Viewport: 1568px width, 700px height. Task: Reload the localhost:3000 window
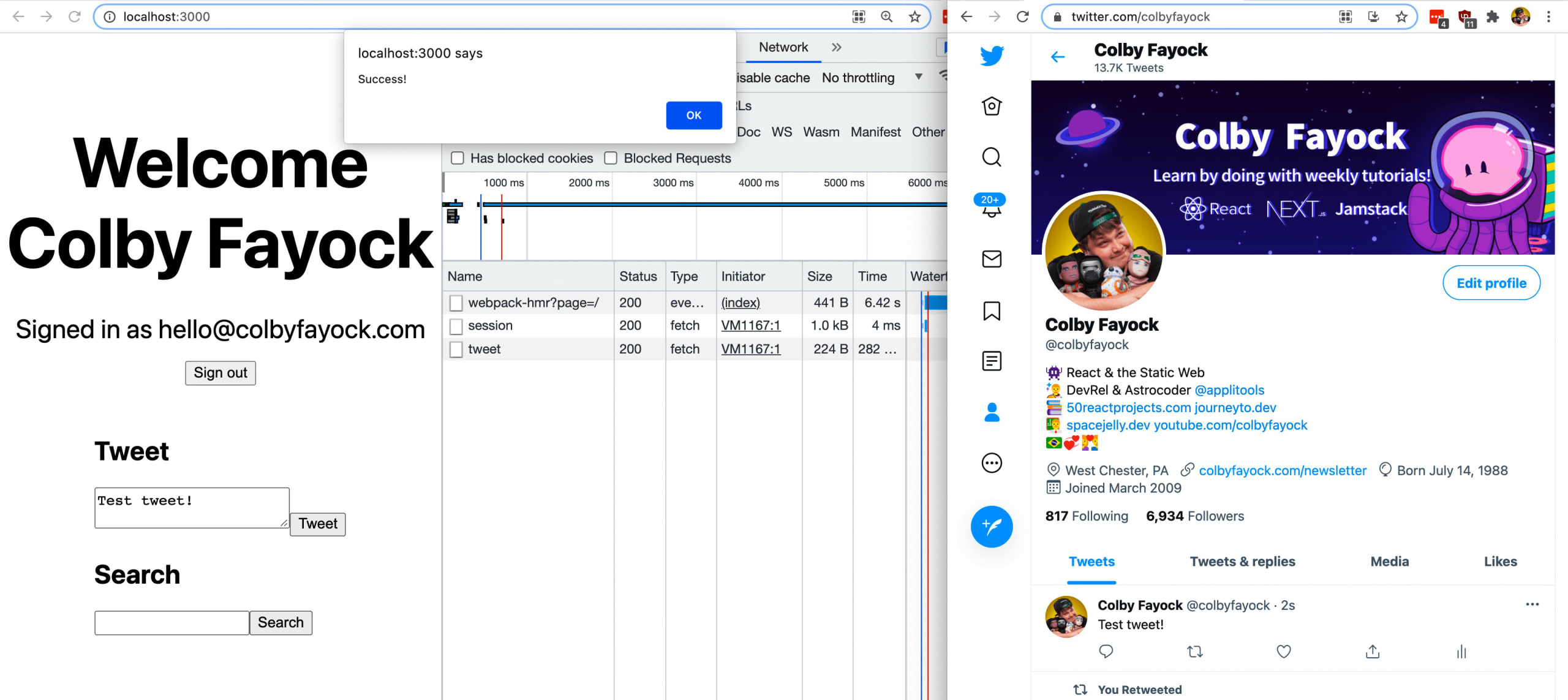coord(75,17)
